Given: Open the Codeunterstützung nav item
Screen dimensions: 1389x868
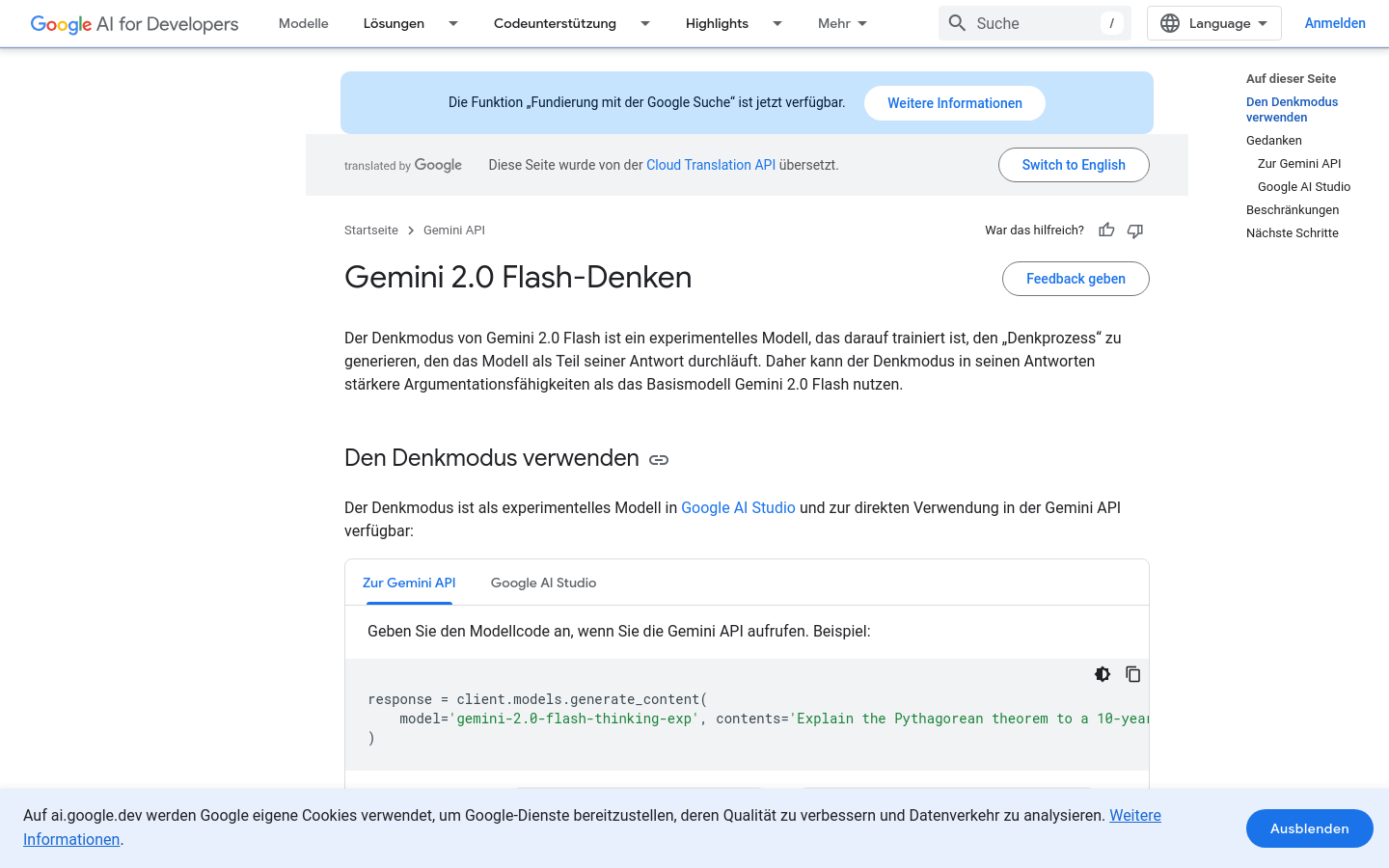Looking at the screenshot, I should (555, 23).
